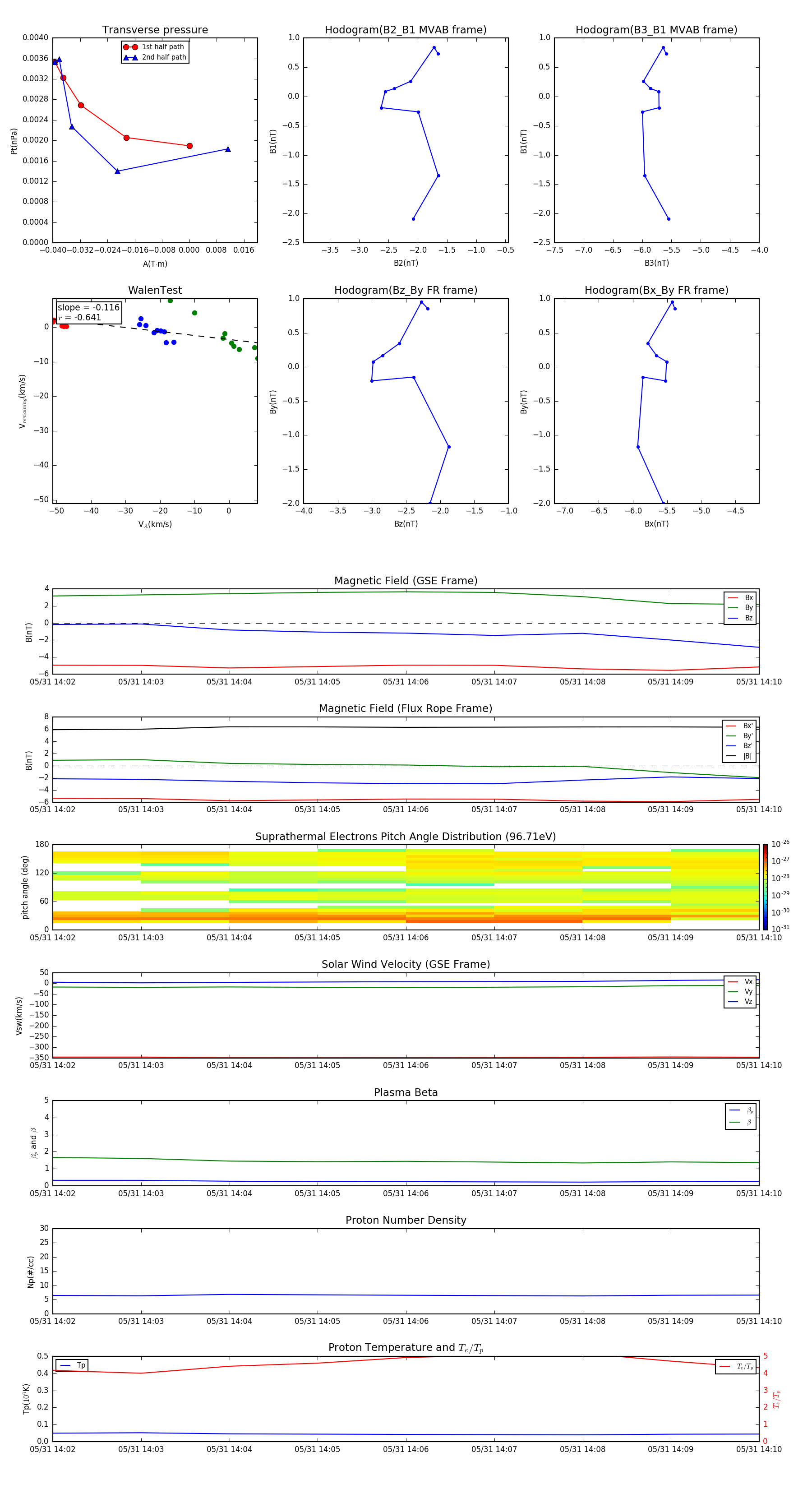
Task: Click the 'WalenTest' plot title
Action: (155, 290)
